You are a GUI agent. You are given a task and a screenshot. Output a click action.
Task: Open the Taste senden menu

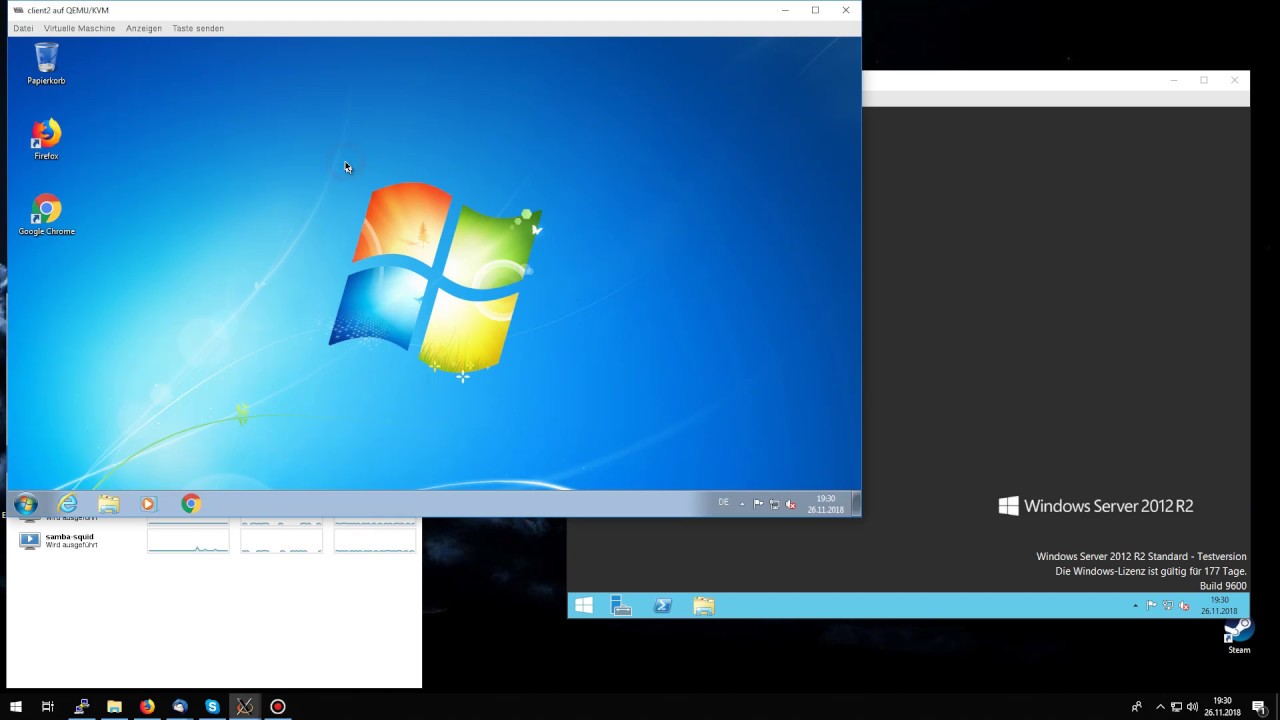click(x=198, y=28)
